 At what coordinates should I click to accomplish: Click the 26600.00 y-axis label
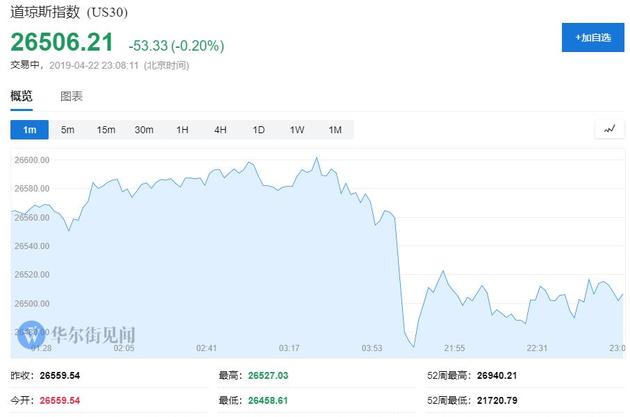coord(34,160)
